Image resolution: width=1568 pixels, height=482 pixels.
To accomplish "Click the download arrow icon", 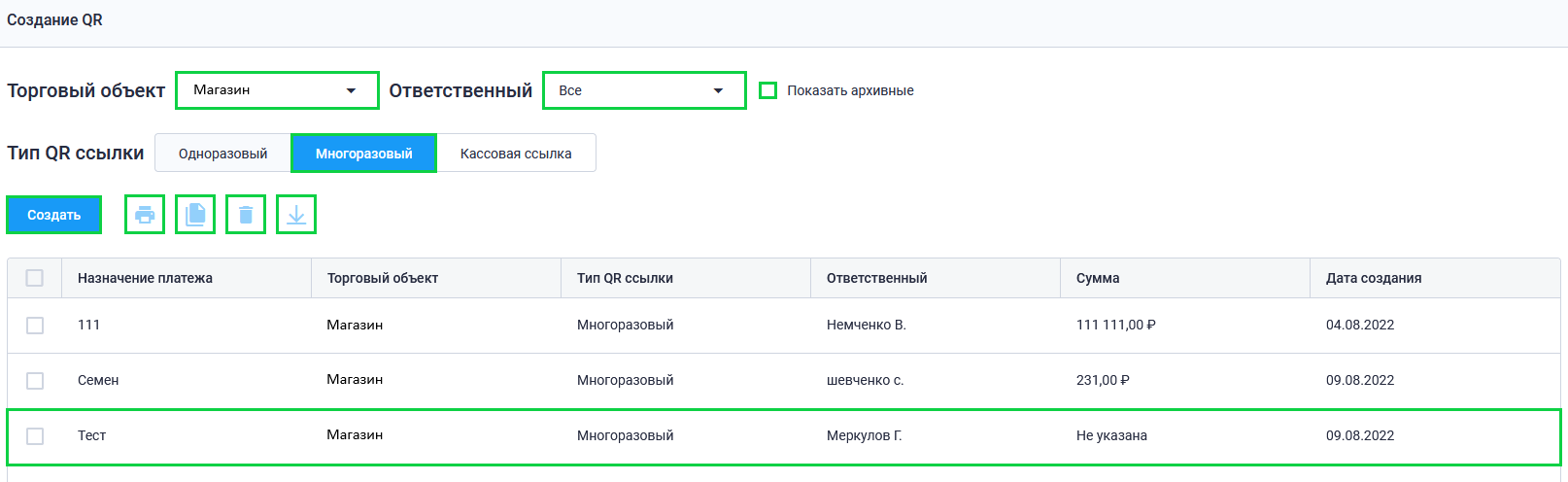I will coord(296,215).
